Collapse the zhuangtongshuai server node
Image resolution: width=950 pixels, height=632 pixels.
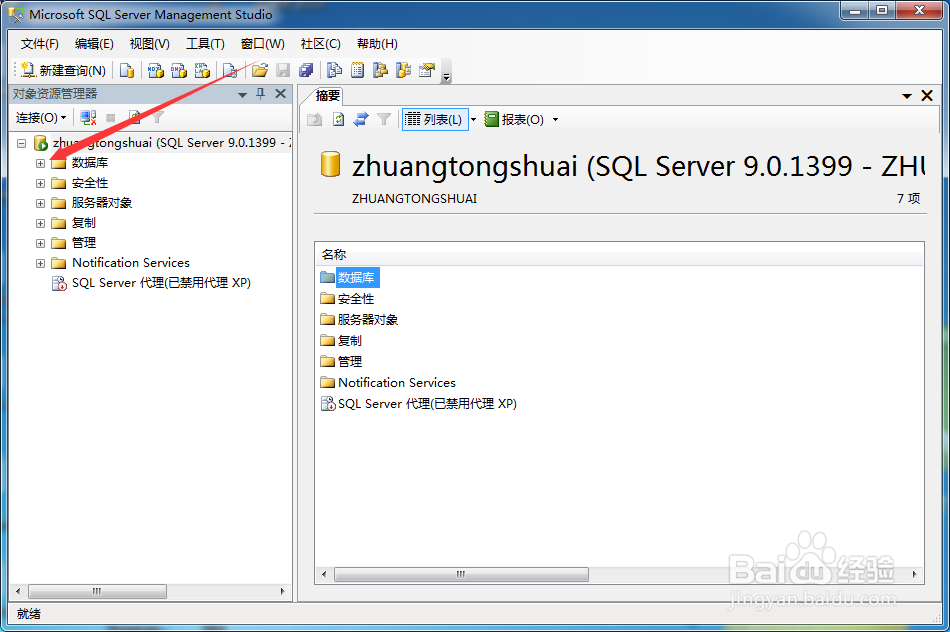22,144
